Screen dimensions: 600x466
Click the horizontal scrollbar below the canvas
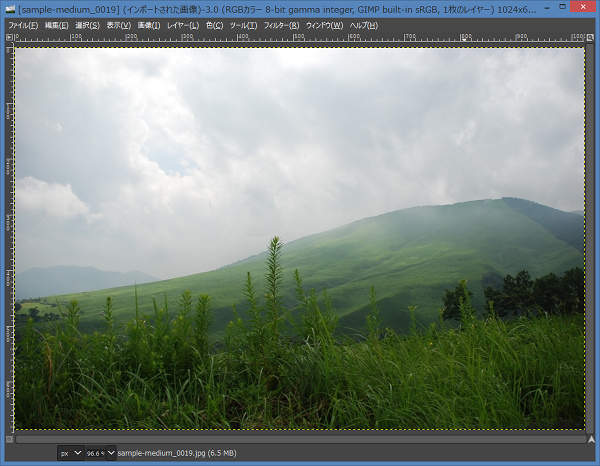click(300, 439)
